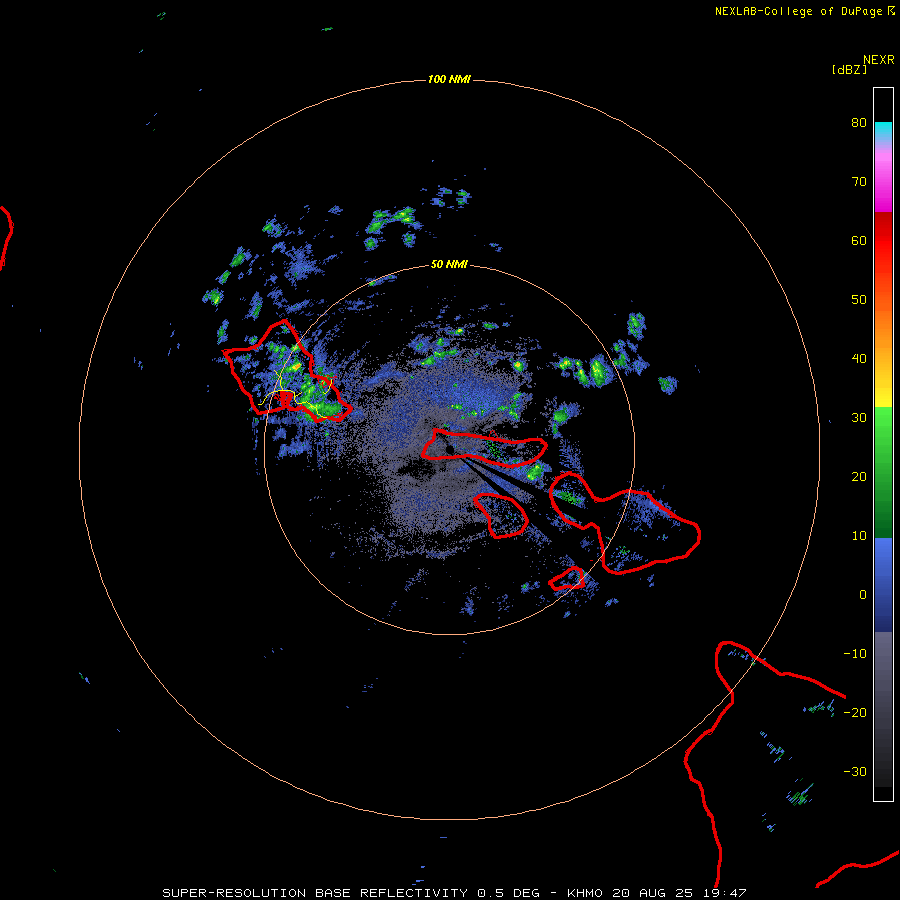Click the dBZ units label

pos(849,70)
